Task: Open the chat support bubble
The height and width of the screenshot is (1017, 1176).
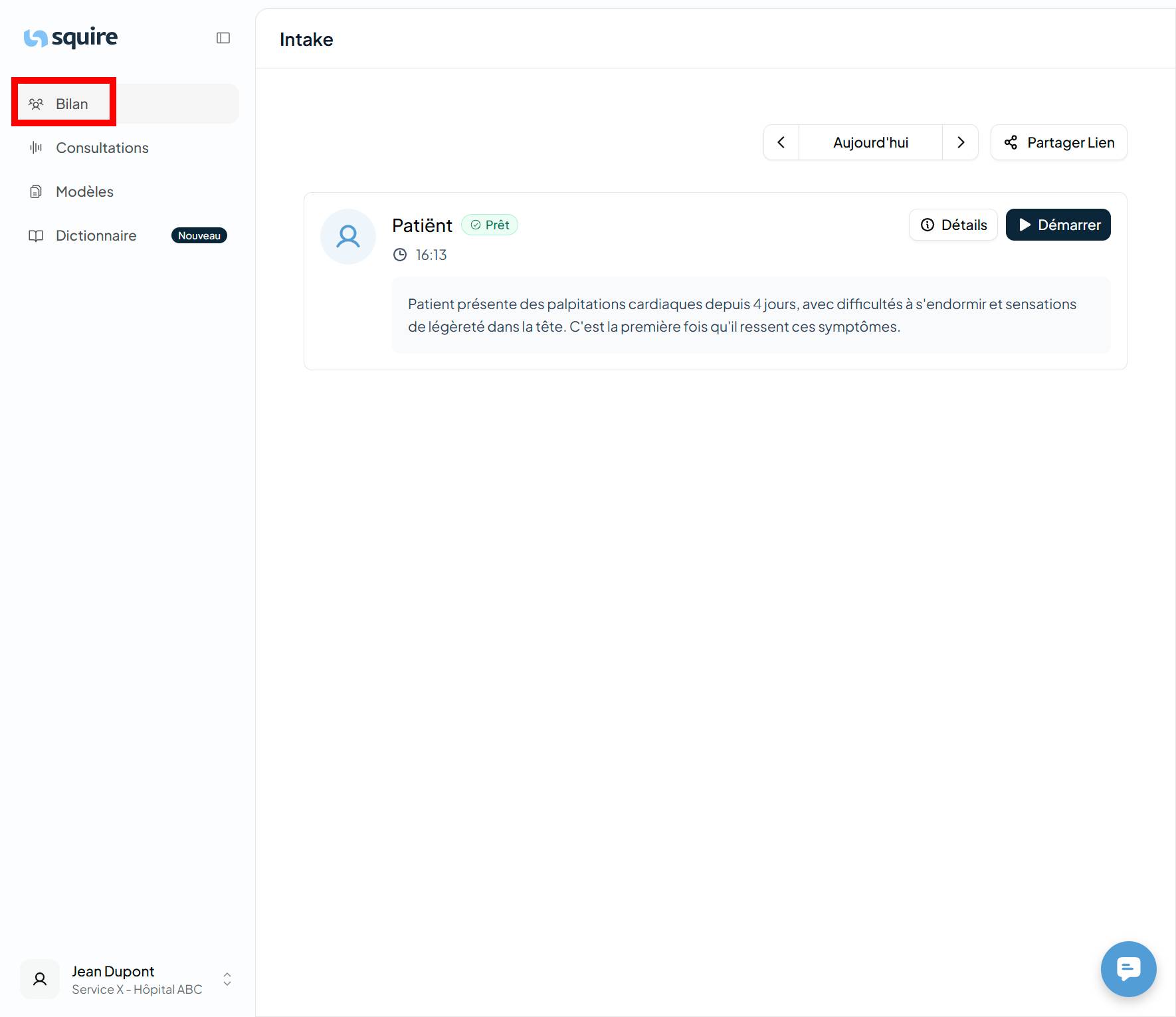Action: point(1127,968)
